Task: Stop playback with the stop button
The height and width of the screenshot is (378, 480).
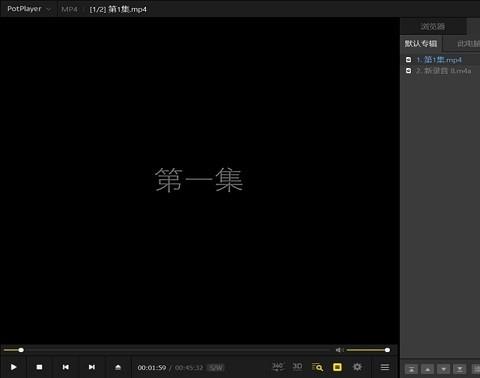Action: pyautogui.click(x=39, y=367)
